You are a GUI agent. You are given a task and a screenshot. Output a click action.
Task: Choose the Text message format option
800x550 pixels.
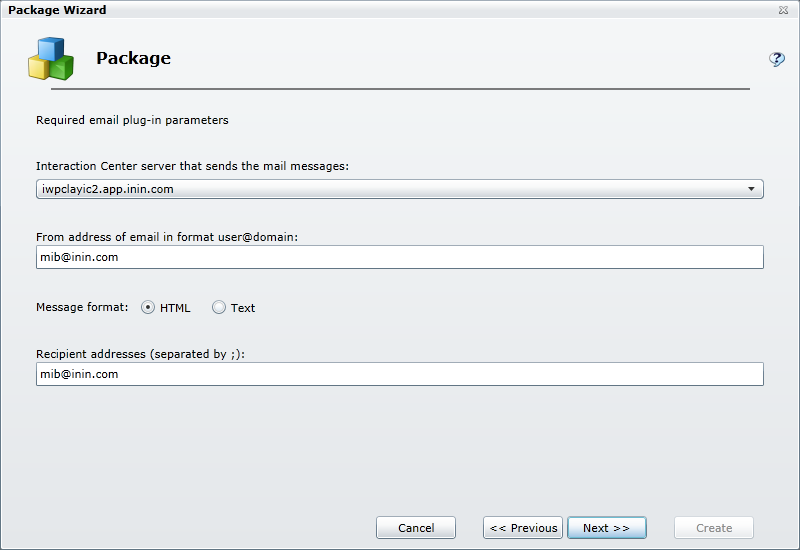point(219,308)
